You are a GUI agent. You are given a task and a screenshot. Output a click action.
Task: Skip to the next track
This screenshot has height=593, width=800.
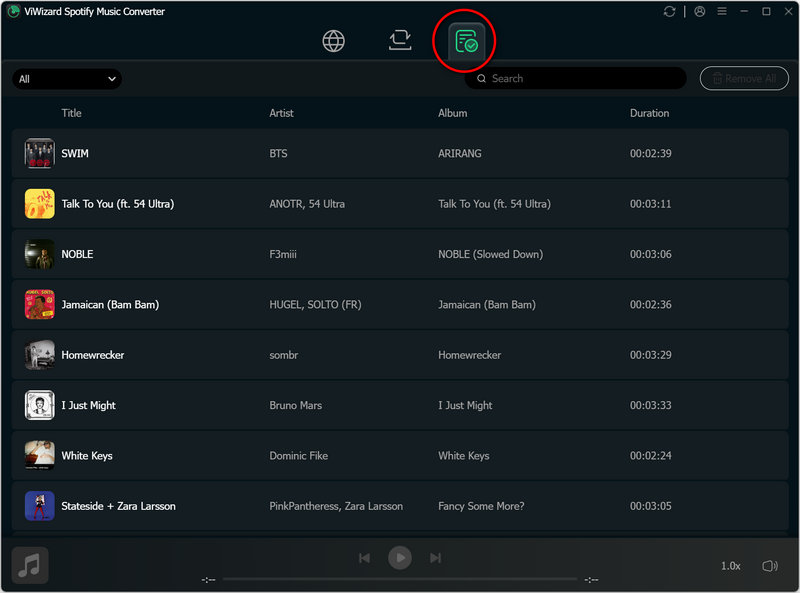[x=435, y=558]
